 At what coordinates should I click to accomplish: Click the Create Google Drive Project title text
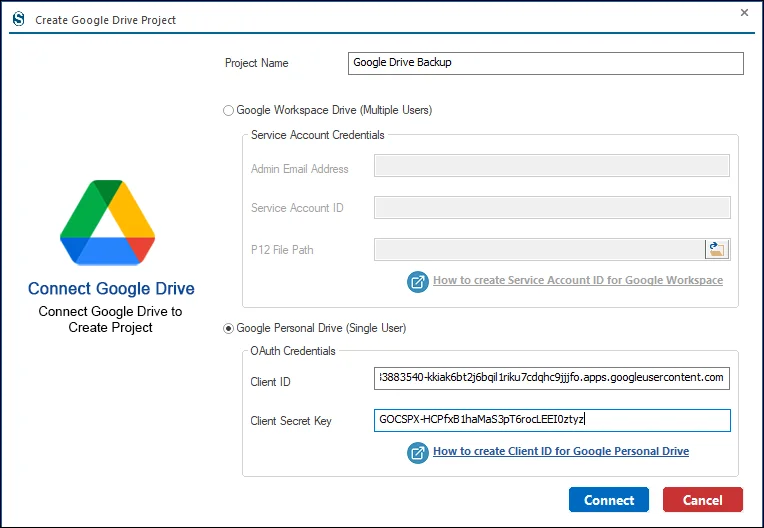tap(105, 20)
